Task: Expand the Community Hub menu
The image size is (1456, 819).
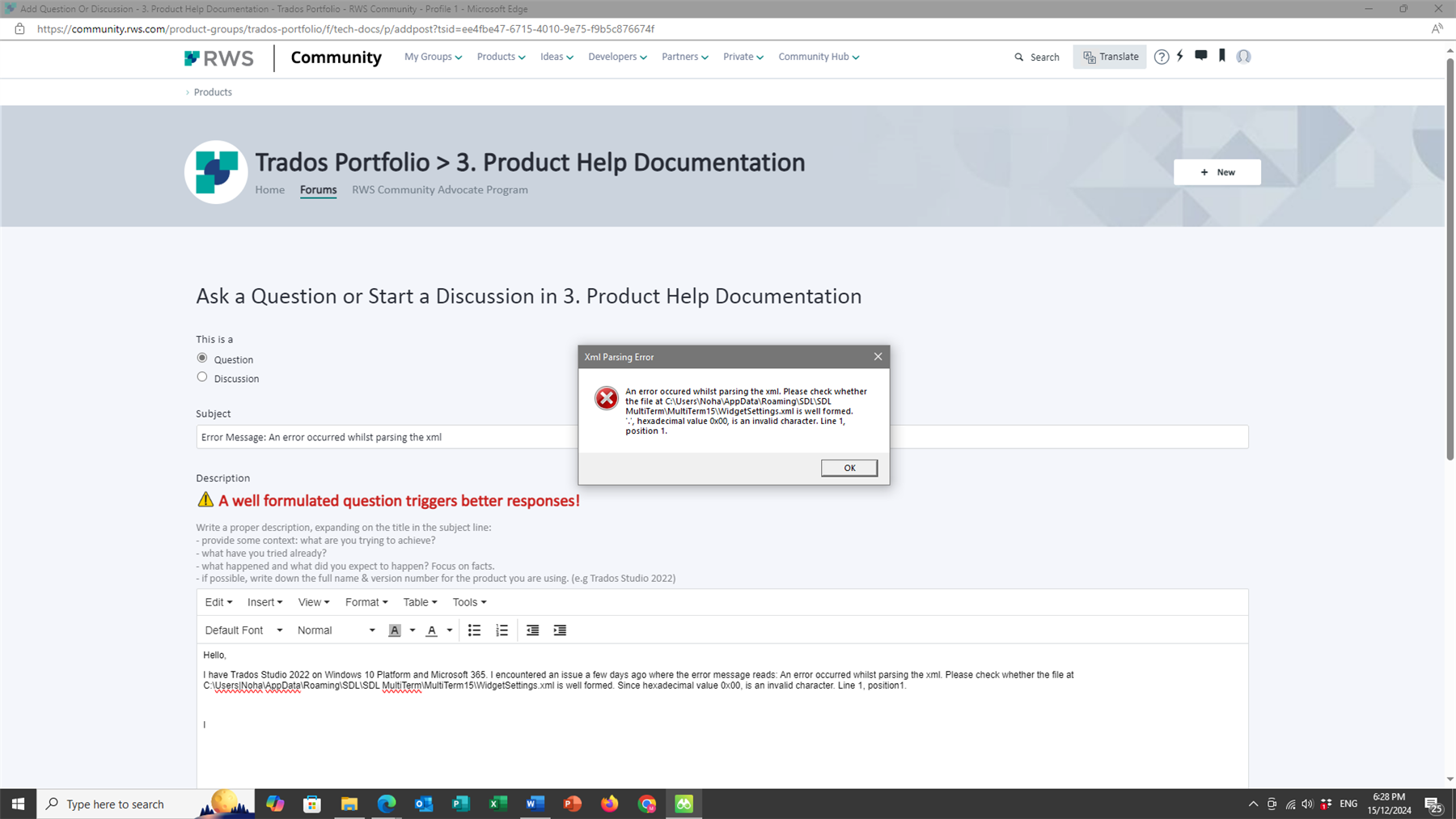Action: (x=819, y=57)
